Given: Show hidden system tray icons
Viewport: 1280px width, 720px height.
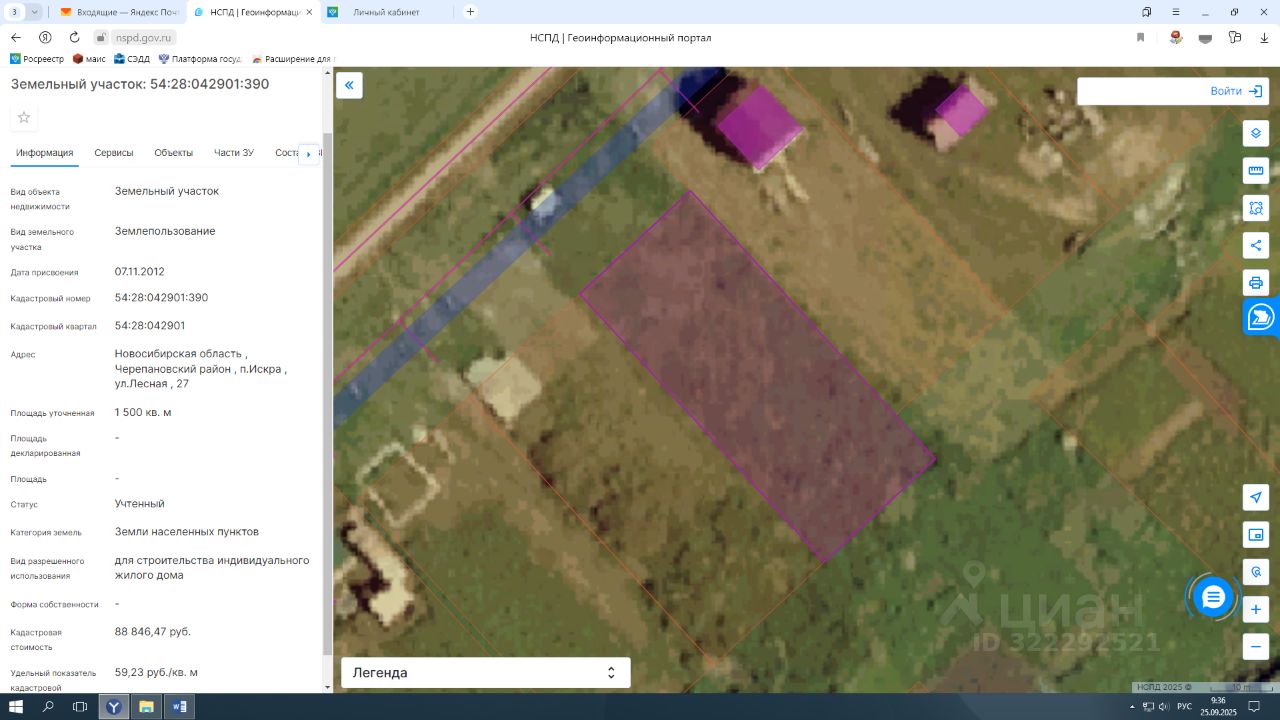Looking at the screenshot, I should [1131, 707].
